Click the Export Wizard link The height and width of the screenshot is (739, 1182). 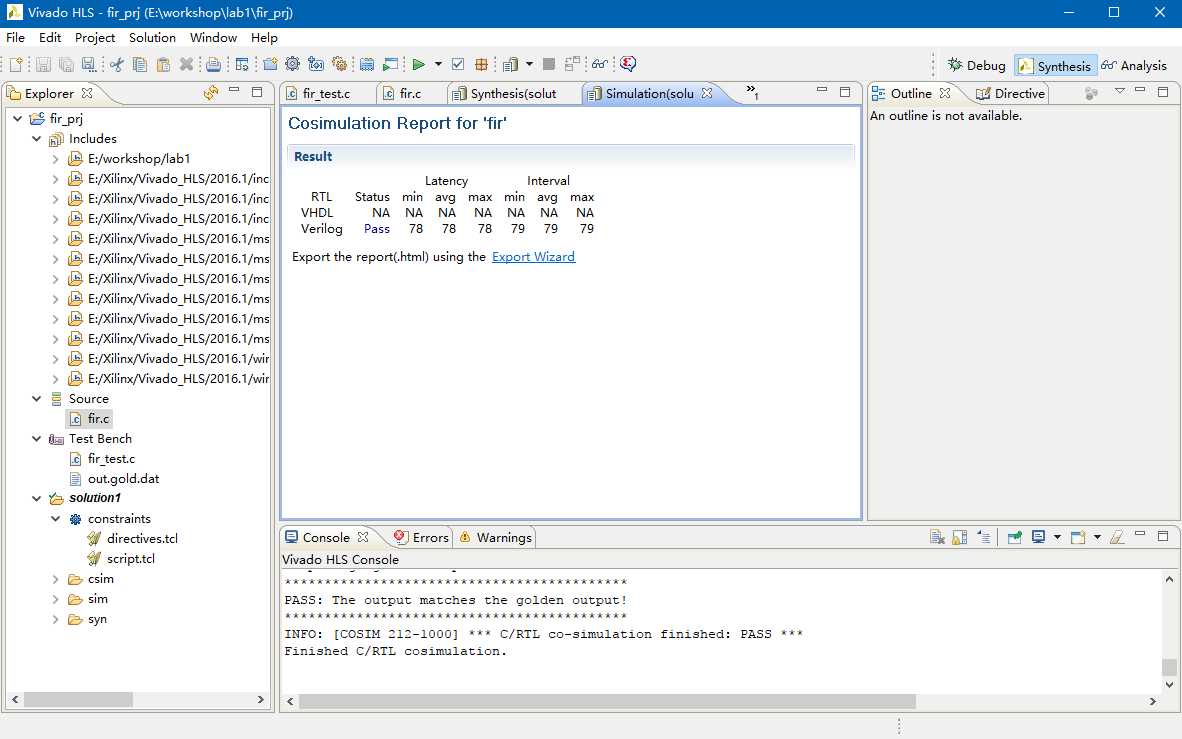pyautogui.click(x=533, y=257)
